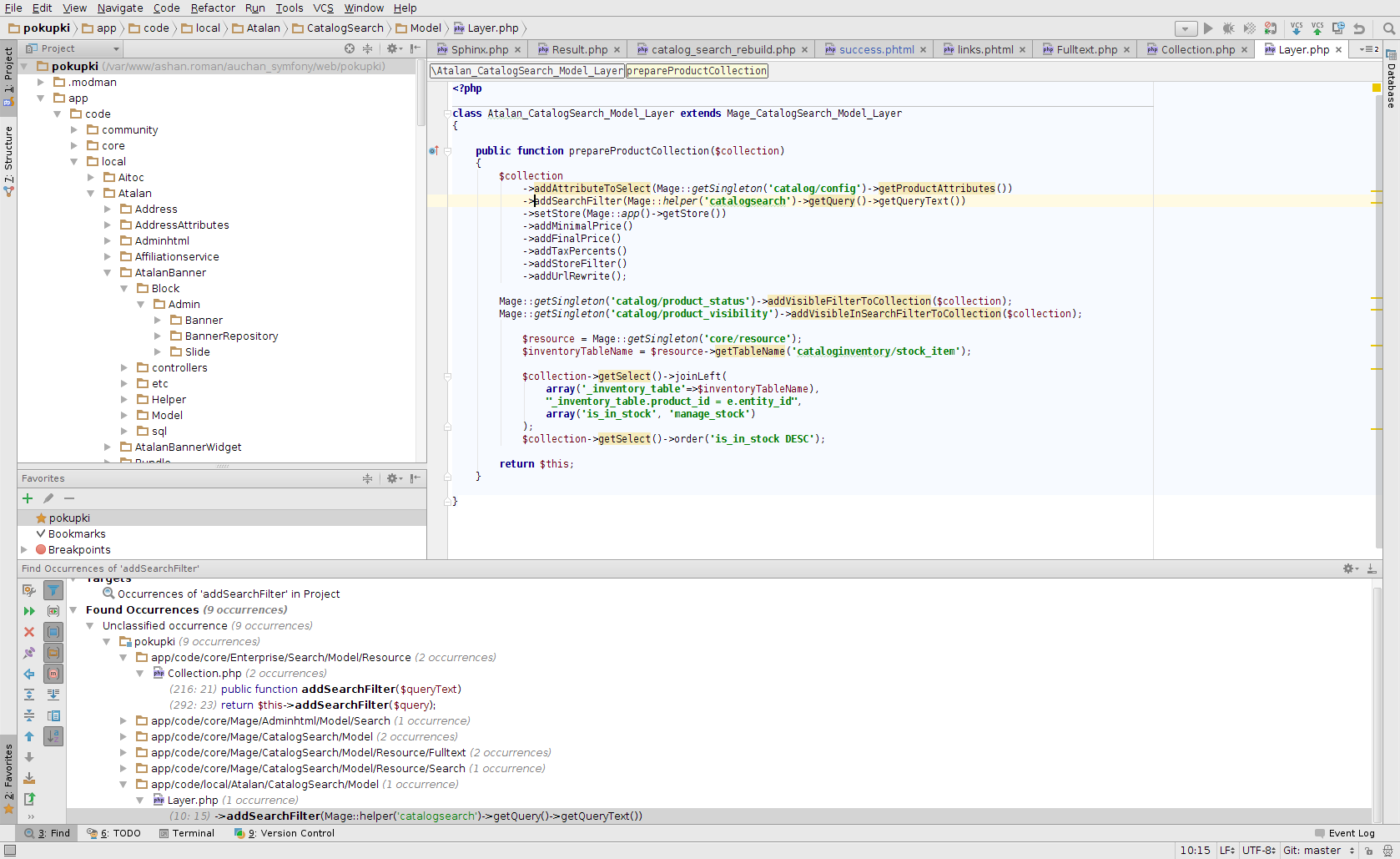The image size is (1400, 859).
Task: Hide the Project tool window
Action: coord(415,48)
